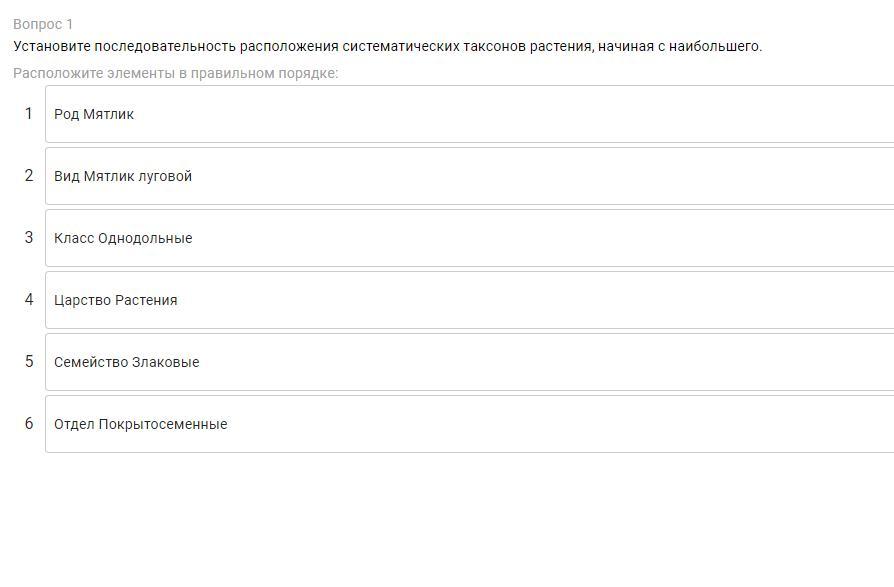The width and height of the screenshot is (894, 587).
Task: Choose the 'Отдел Покрытосеменные' item
Action: (x=141, y=424)
